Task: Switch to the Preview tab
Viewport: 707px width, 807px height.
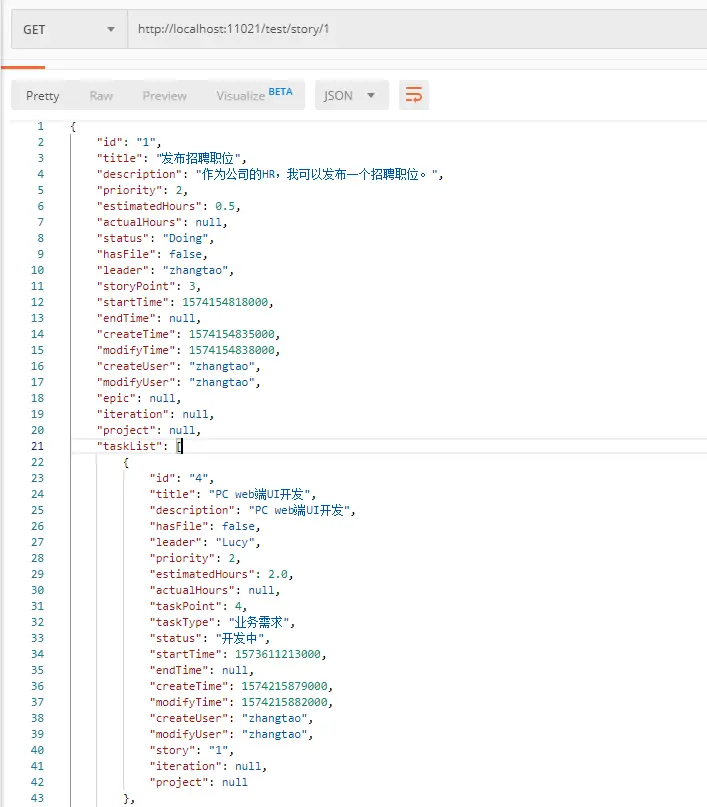Action: point(165,96)
